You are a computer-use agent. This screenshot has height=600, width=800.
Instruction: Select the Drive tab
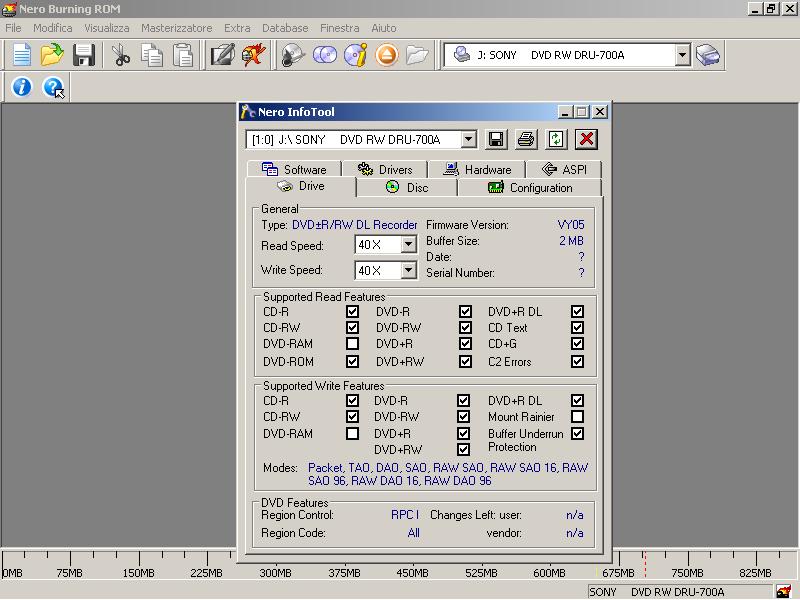click(301, 186)
